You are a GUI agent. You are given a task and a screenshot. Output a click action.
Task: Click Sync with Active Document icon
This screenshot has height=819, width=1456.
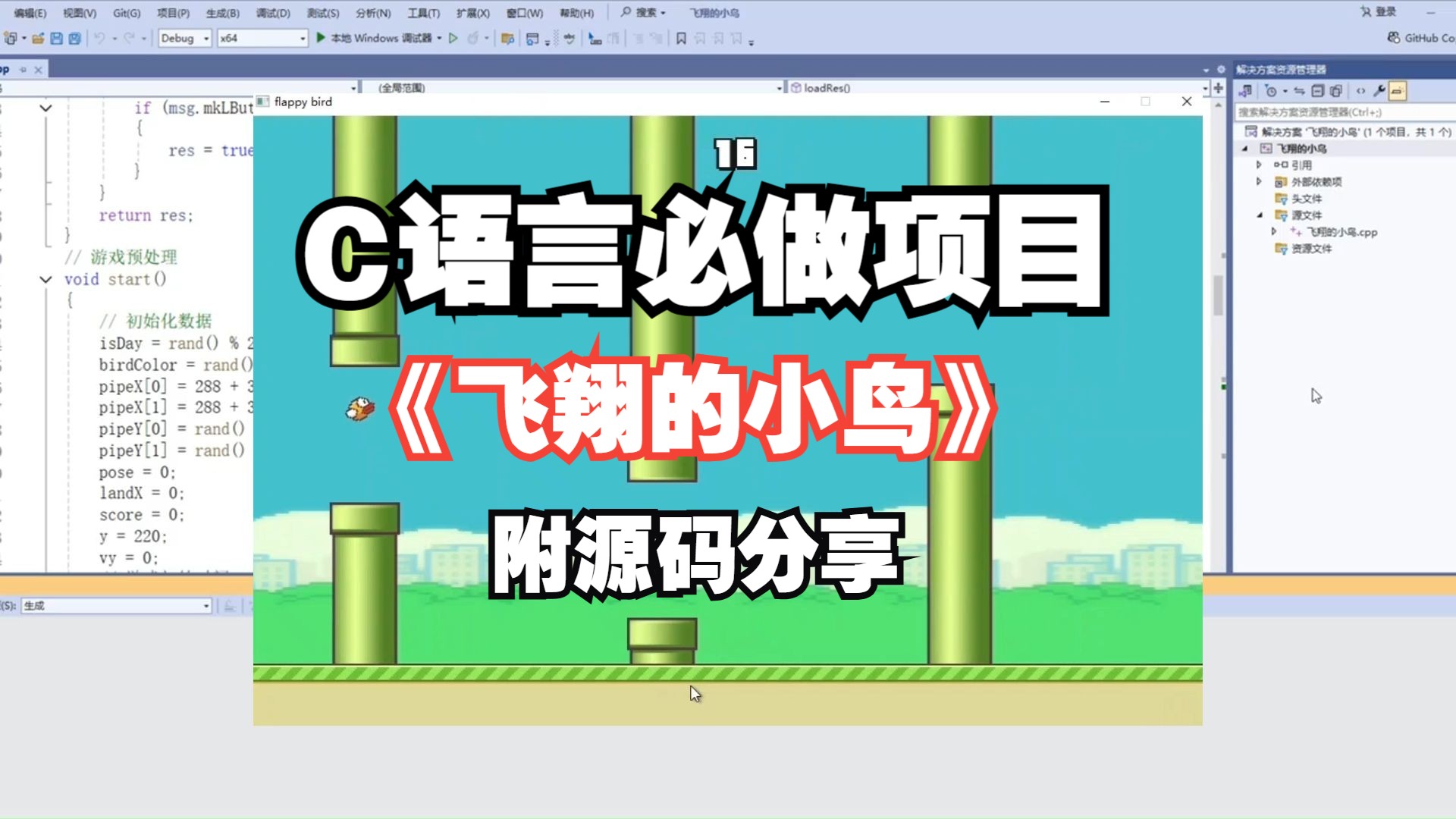tap(1299, 91)
